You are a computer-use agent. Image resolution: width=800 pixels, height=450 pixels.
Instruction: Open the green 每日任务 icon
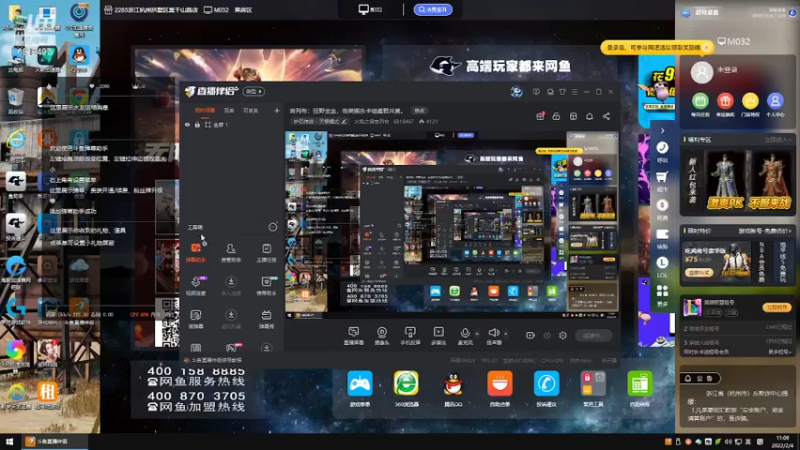[x=700, y=101]
